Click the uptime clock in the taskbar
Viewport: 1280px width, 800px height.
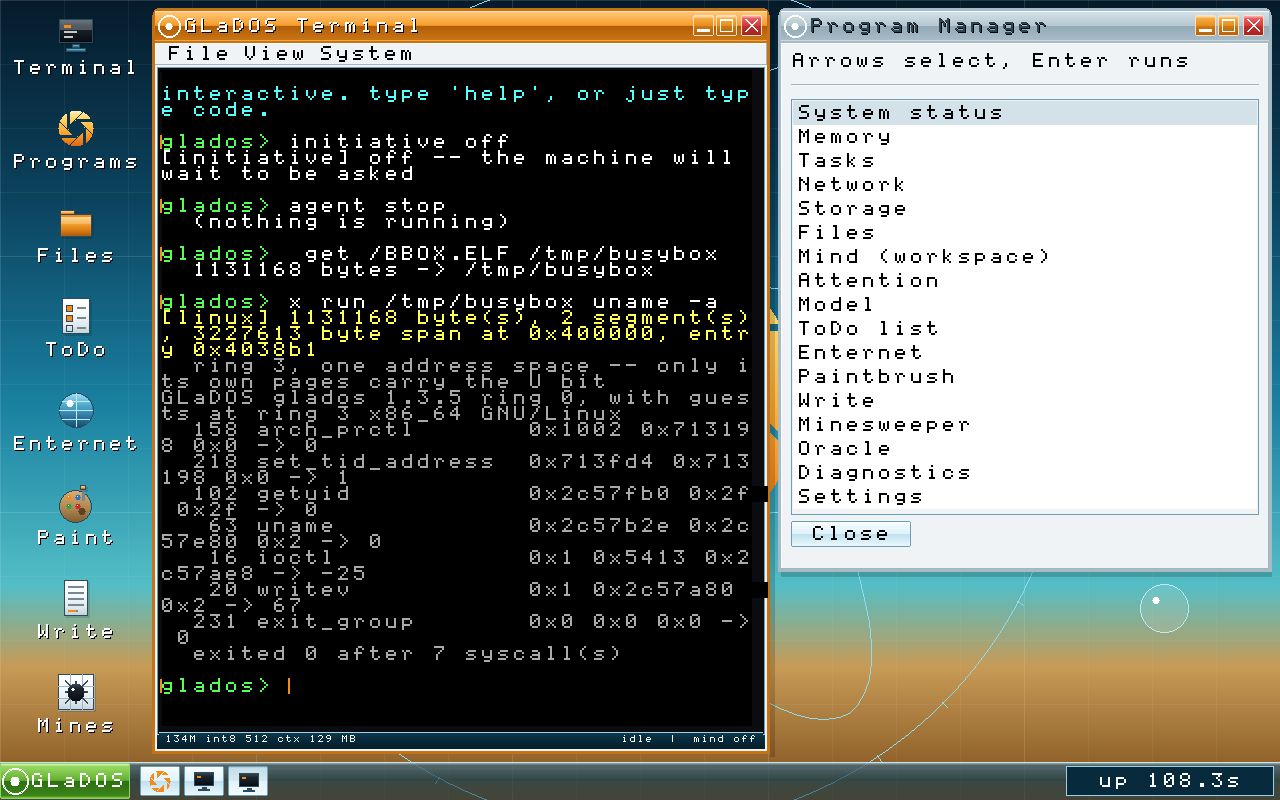click(x=1170, y=781)
